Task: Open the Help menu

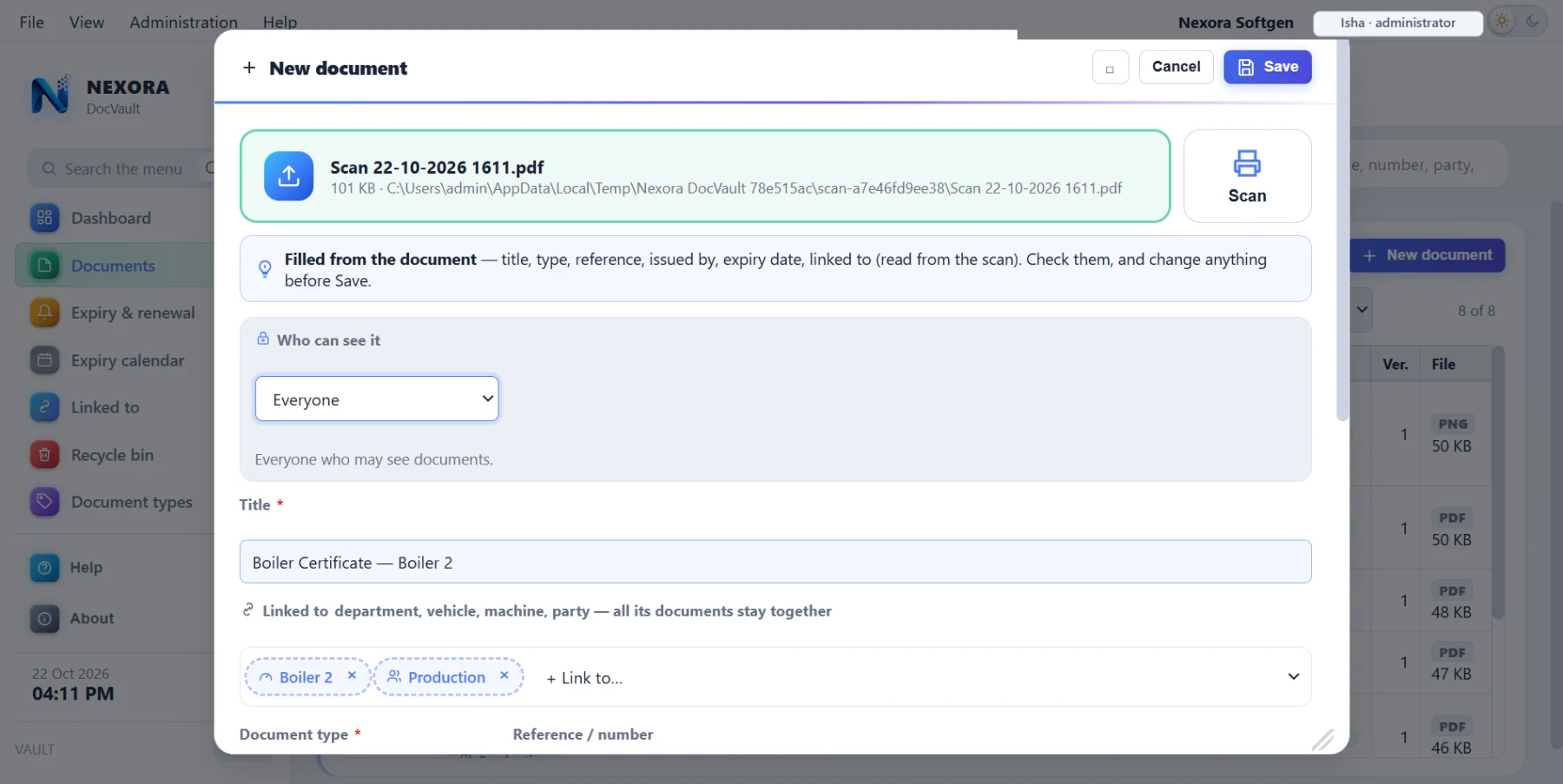Action: coord(280,23)
